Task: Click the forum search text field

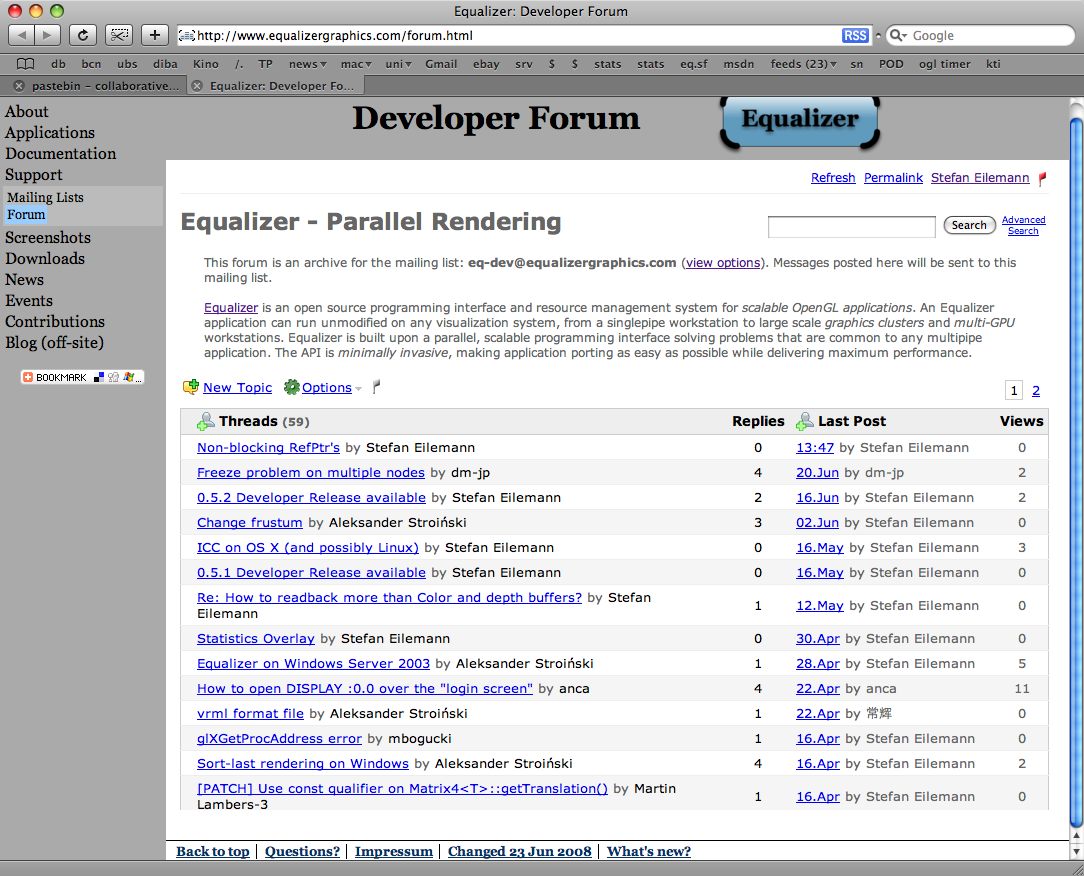Action: 851,227
